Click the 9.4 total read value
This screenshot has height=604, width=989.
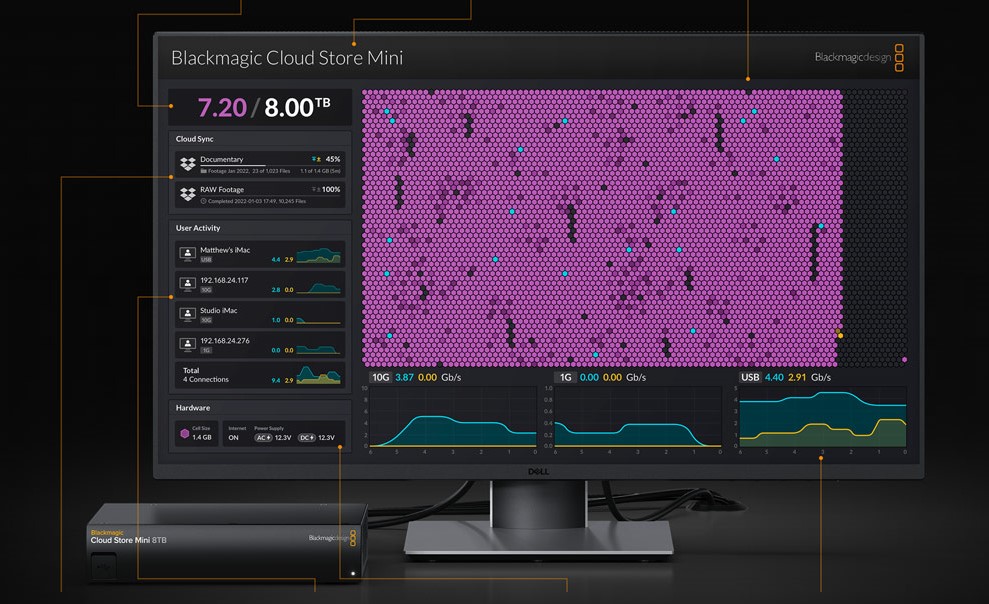tap(276, 380)
